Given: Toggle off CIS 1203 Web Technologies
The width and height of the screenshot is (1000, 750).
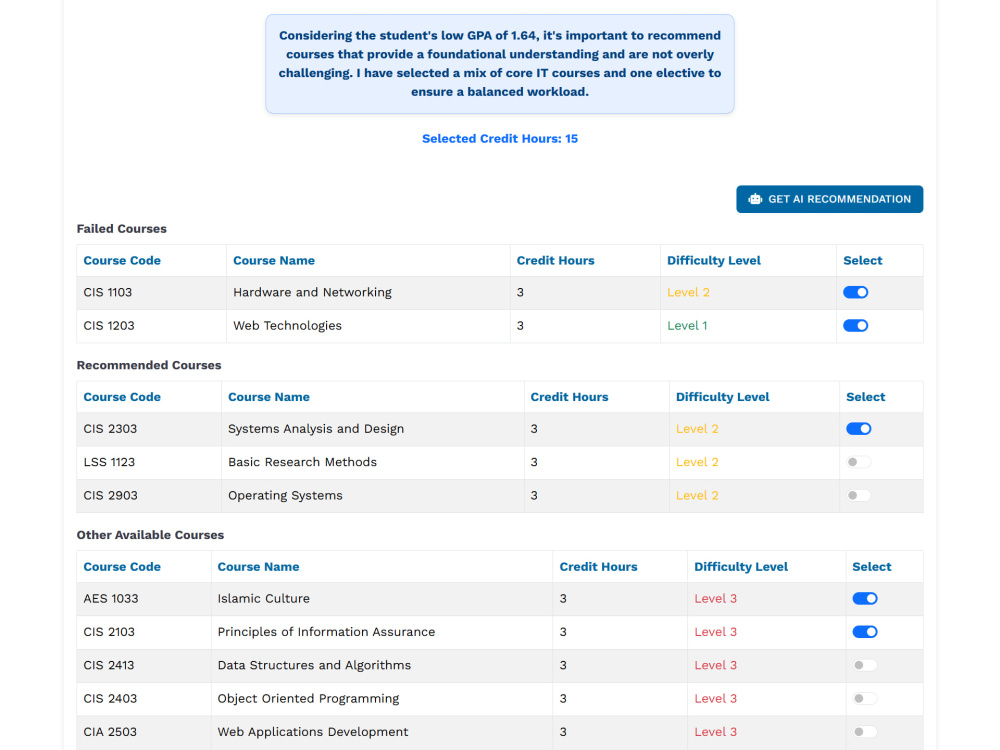Looking at the screenshot, I should click(x=855, y=325).
